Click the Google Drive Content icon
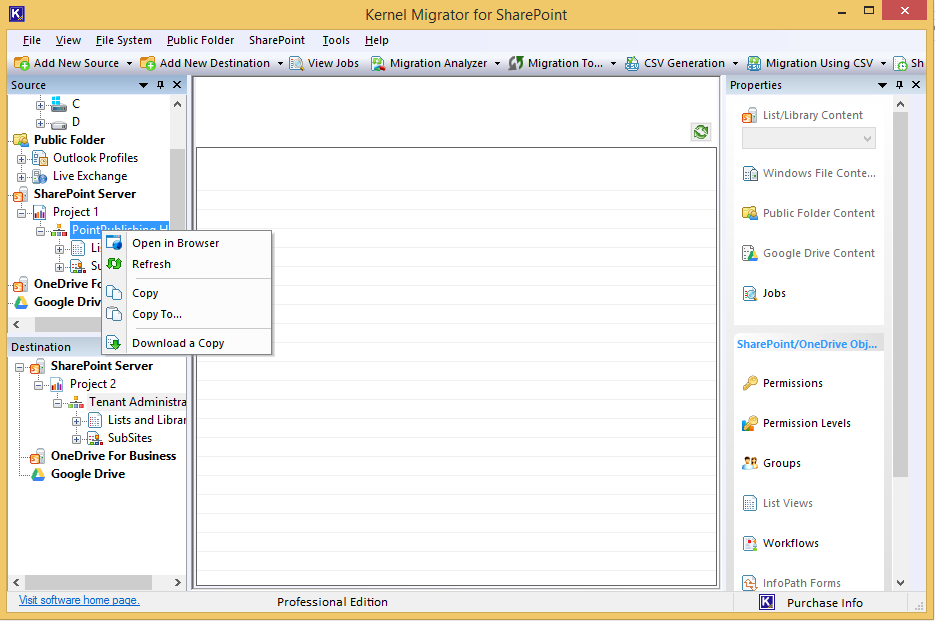The width and height of the screenshot is (935, 621). (750, 254)
